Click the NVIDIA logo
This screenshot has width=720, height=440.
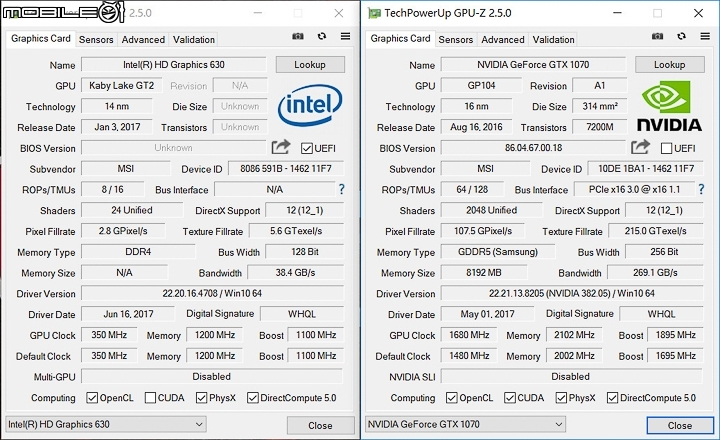[669, 106]
